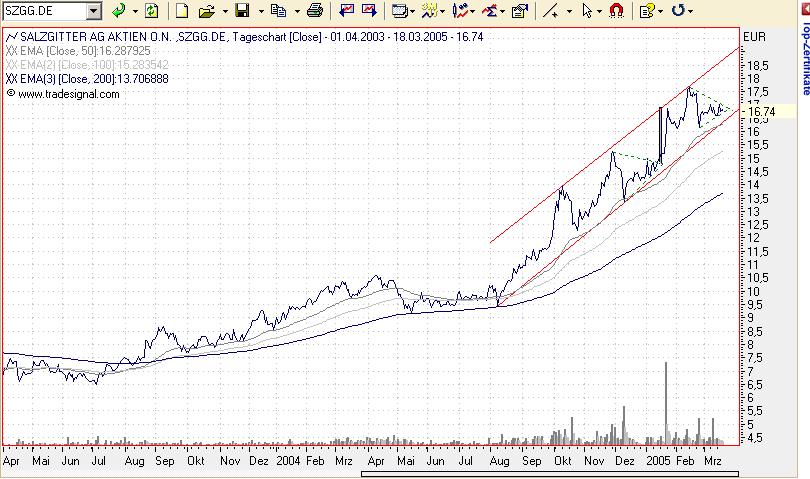Expand the window layout dropdown arrow
The width and height of the screenshot is (810, 479).
pos(412,11)
